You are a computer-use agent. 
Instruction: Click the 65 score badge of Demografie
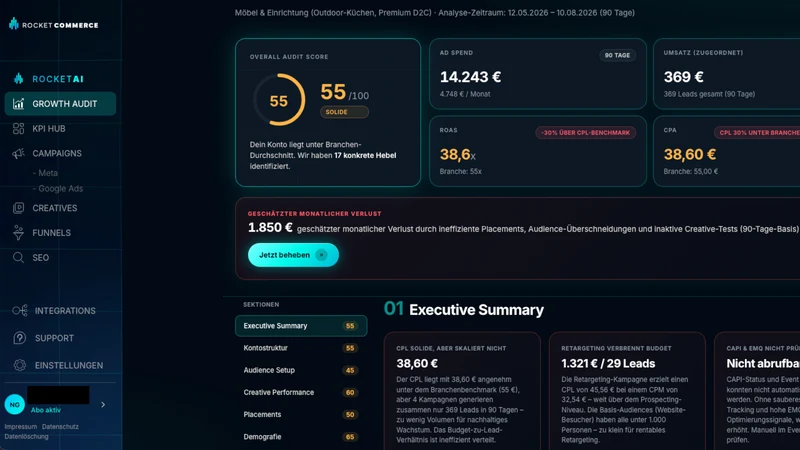349,437
